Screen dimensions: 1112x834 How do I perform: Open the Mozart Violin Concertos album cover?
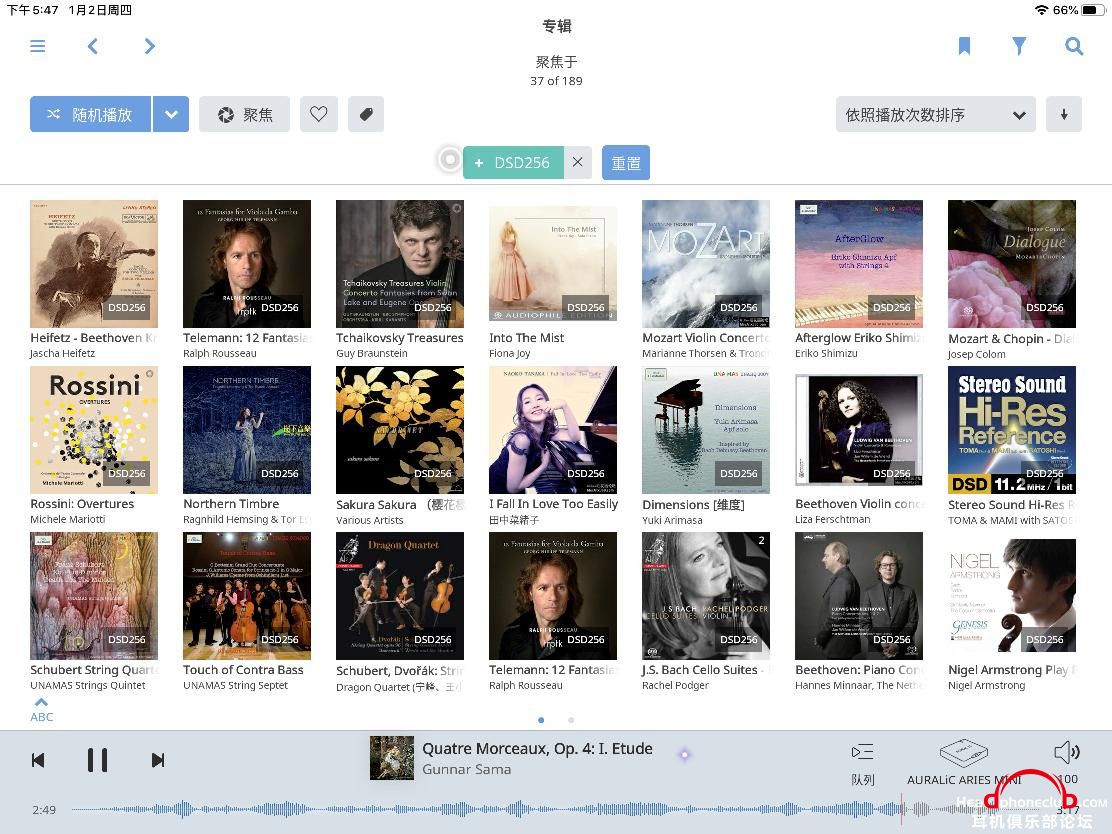click(706, 264)
